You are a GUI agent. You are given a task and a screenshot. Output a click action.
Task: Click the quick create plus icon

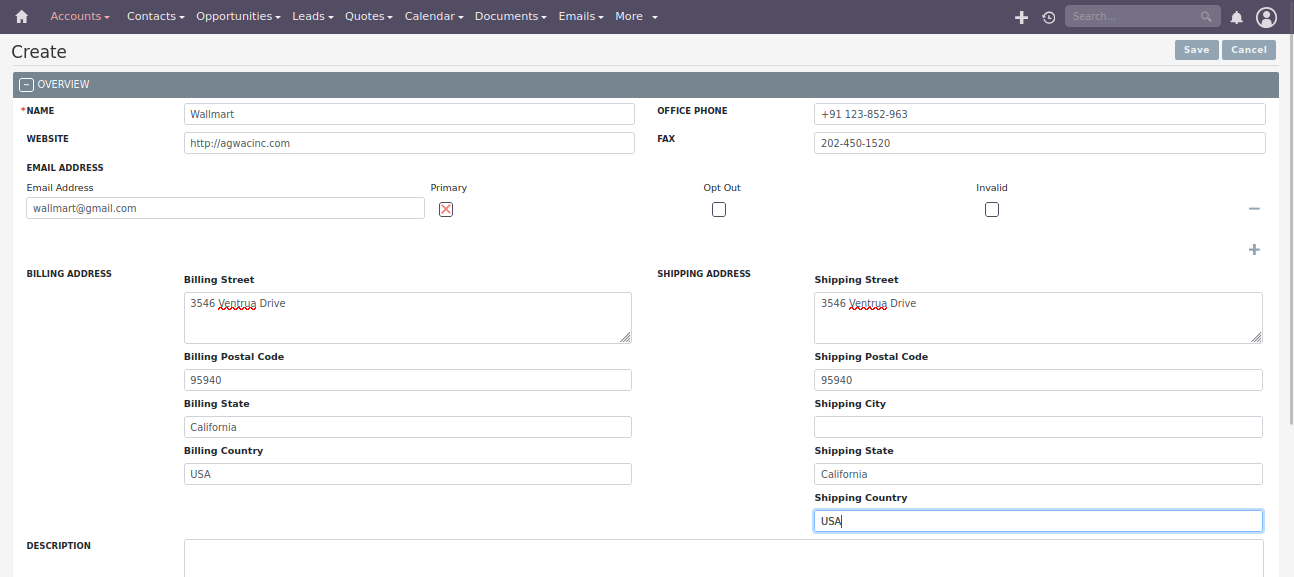(x=1021, y=17)
